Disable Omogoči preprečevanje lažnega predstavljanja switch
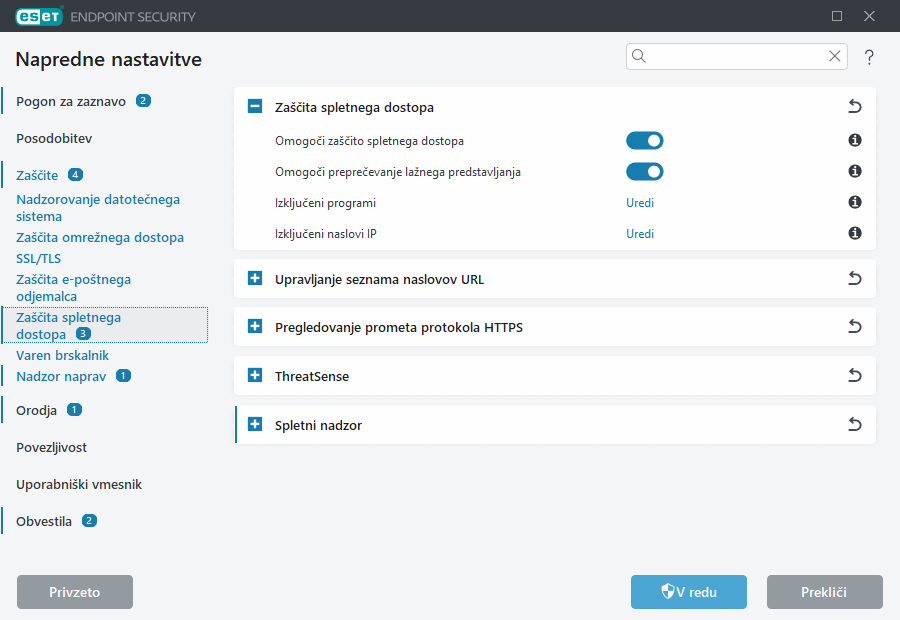900x620 pixels. 644,172
